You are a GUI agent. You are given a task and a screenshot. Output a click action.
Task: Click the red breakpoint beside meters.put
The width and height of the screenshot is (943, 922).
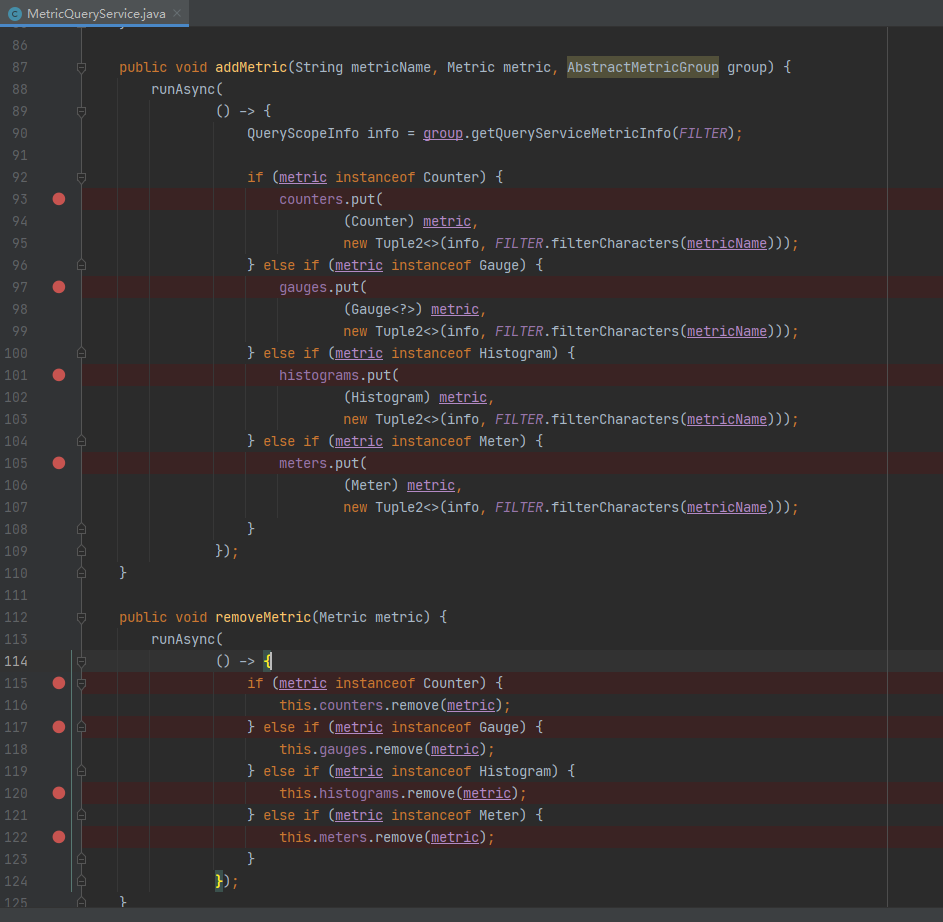click(x=59, y=463)
